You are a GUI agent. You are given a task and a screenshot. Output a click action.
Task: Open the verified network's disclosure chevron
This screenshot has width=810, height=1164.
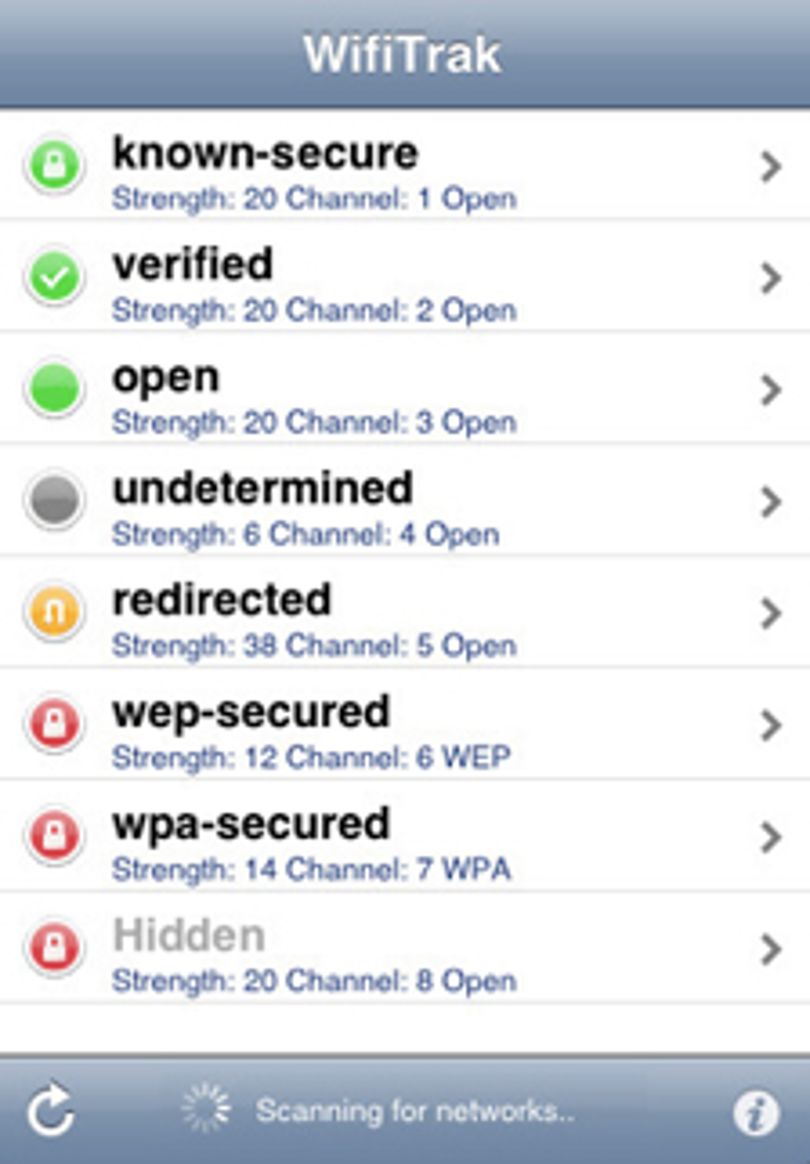pyautogui.click(x=771, y=278)
